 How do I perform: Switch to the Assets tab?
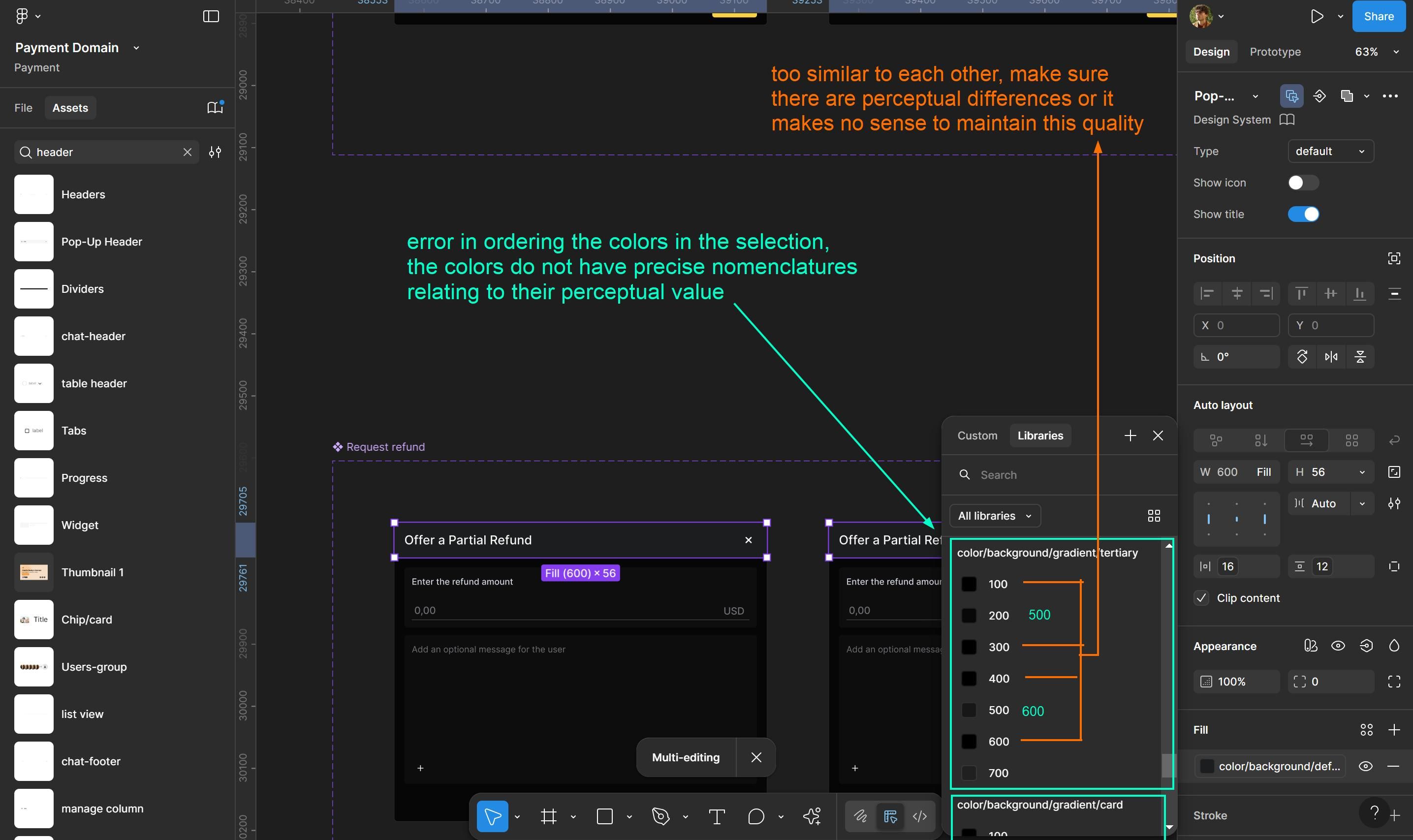tap(70, 108)
